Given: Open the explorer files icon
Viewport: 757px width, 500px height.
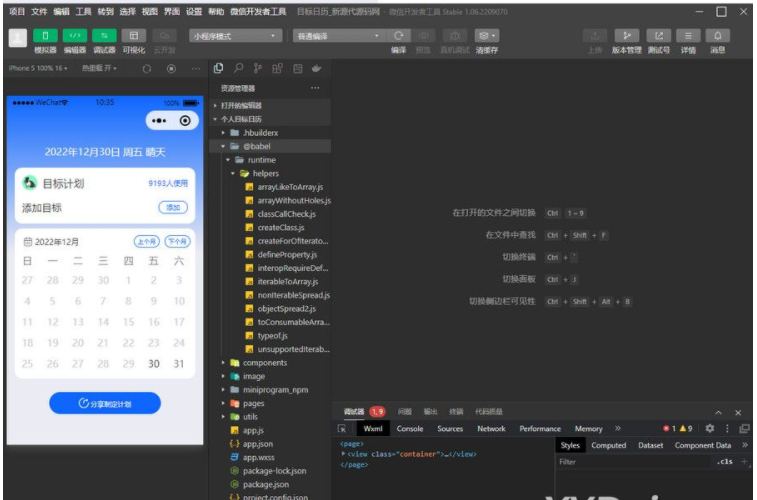Looking at the screenshot, I should 218,69.
